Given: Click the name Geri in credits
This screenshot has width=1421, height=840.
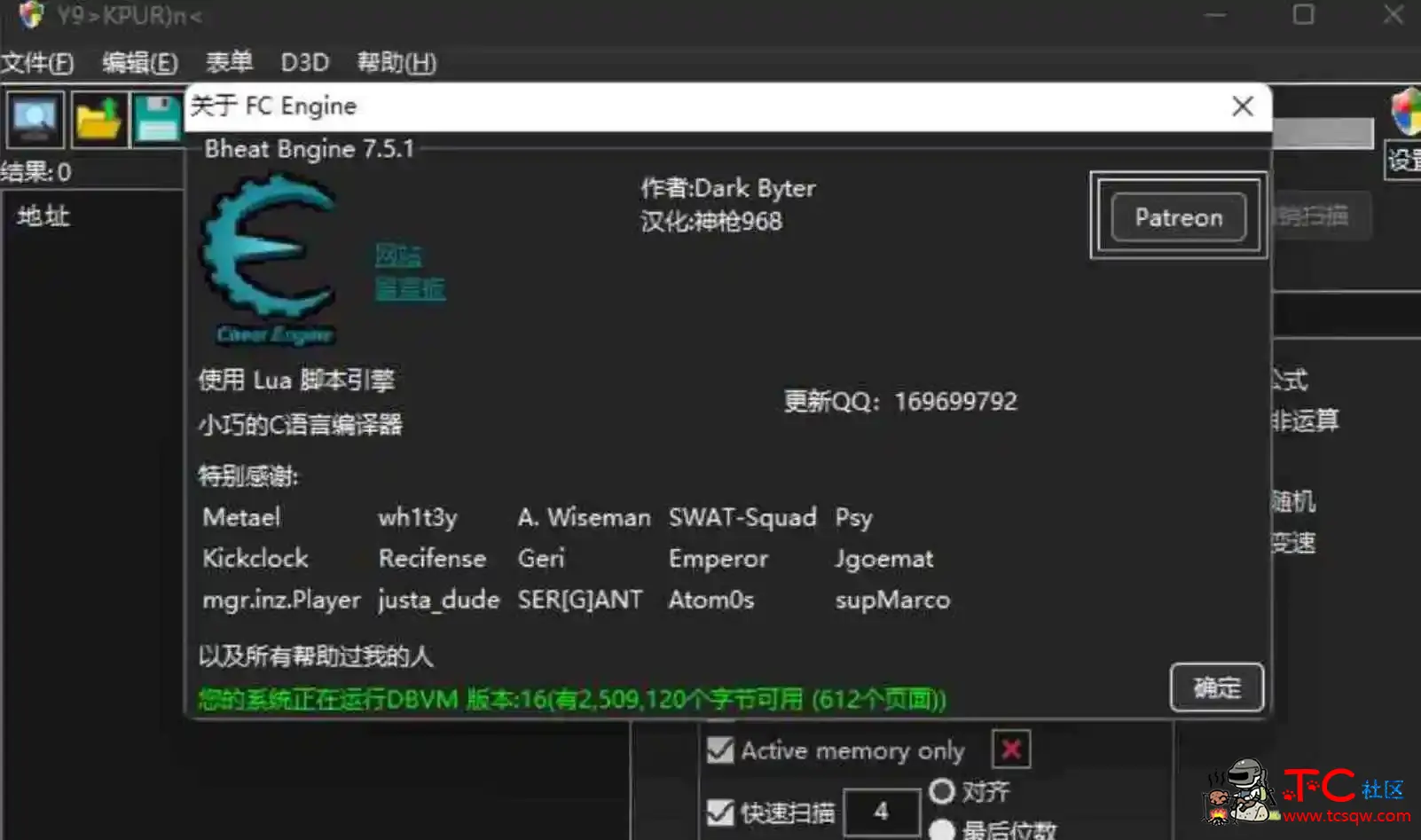Looking at the screenshot, I should [x=541, y=558].
